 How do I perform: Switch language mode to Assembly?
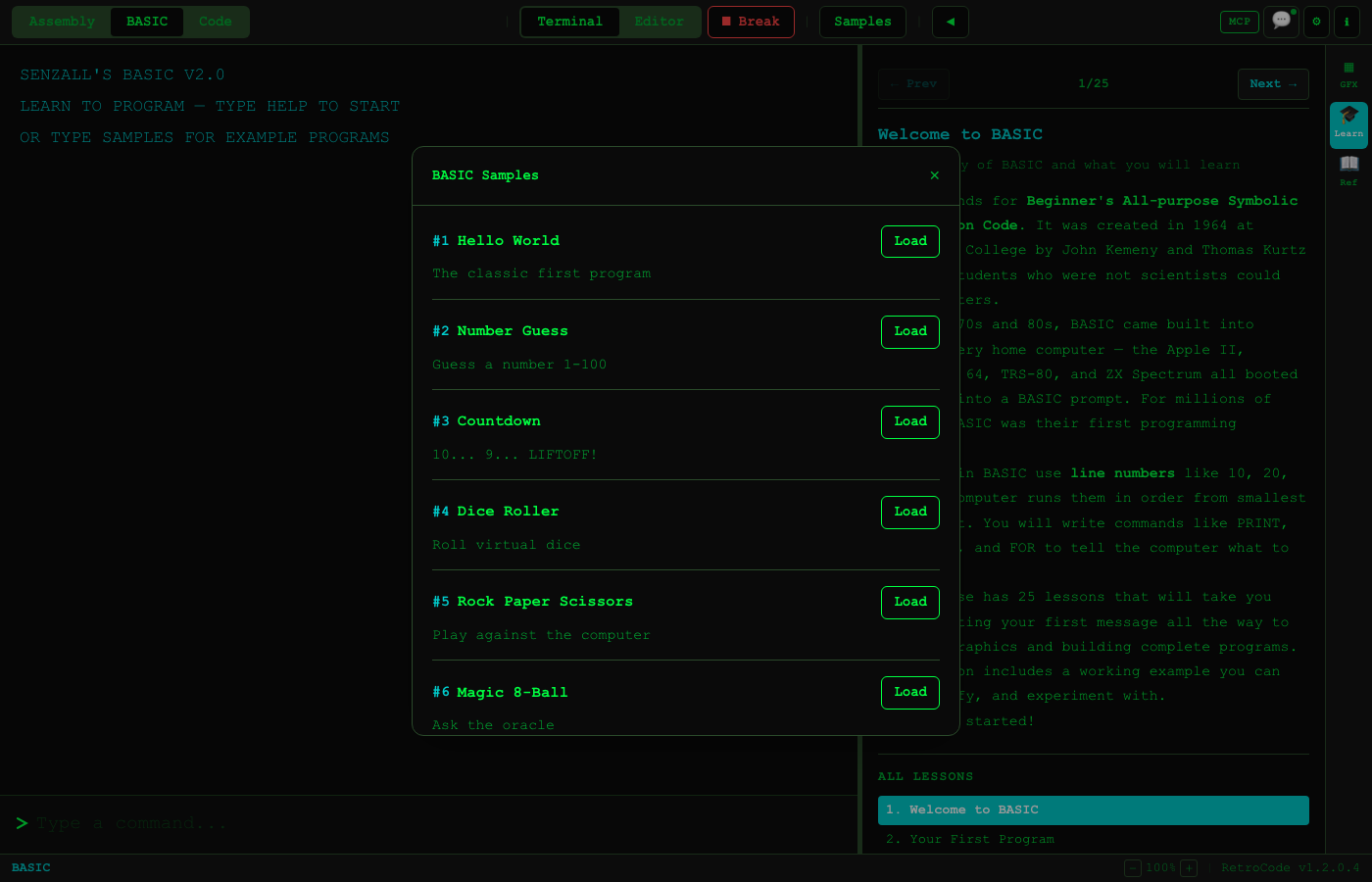(x=62, y=21)
